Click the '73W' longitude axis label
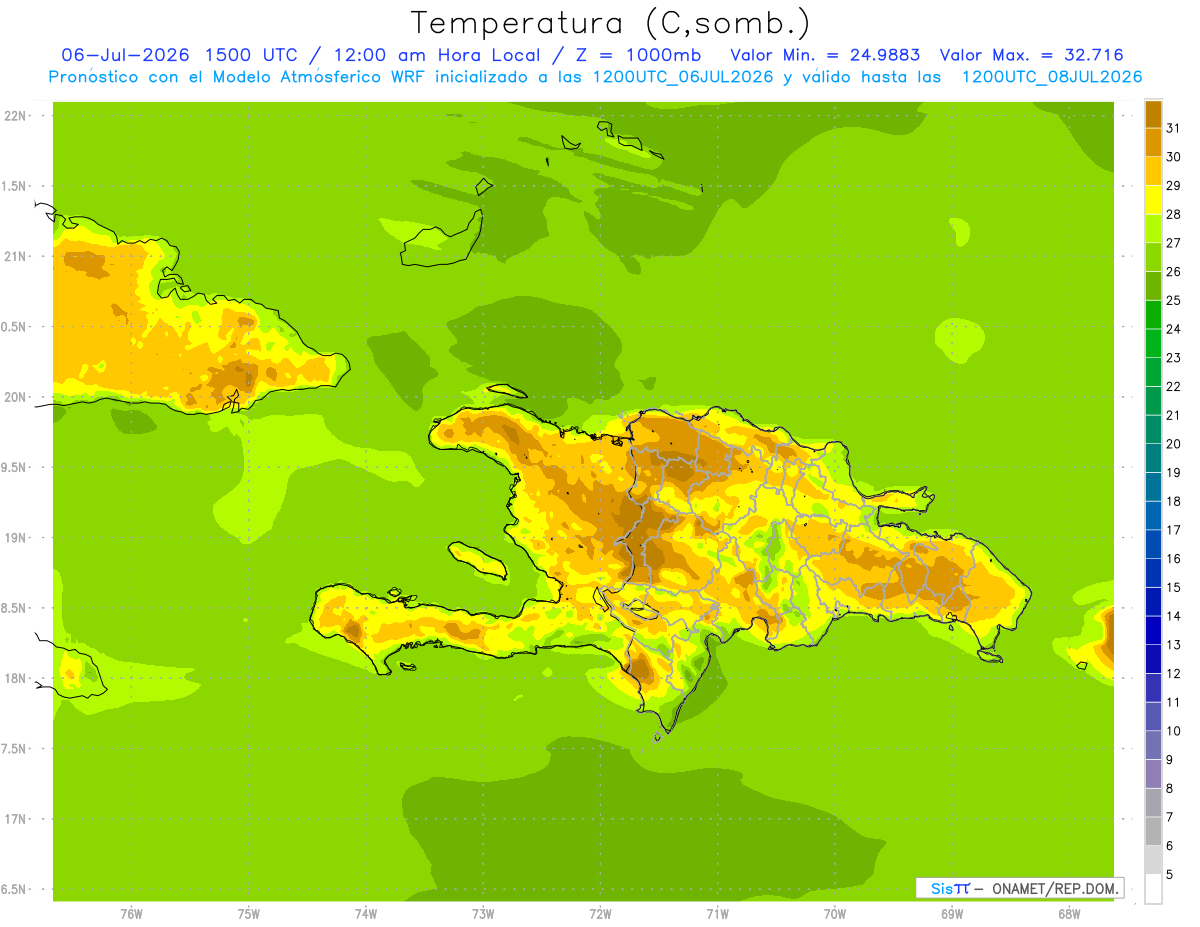The image size is (1200, 927). pyautogui.click(x=483, y=914)
